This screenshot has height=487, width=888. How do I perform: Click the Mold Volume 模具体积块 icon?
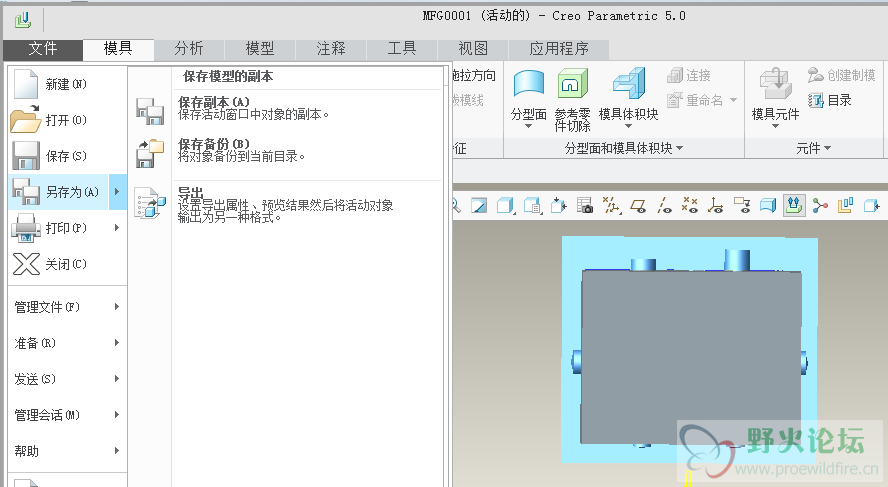click(x=629, y=83)
